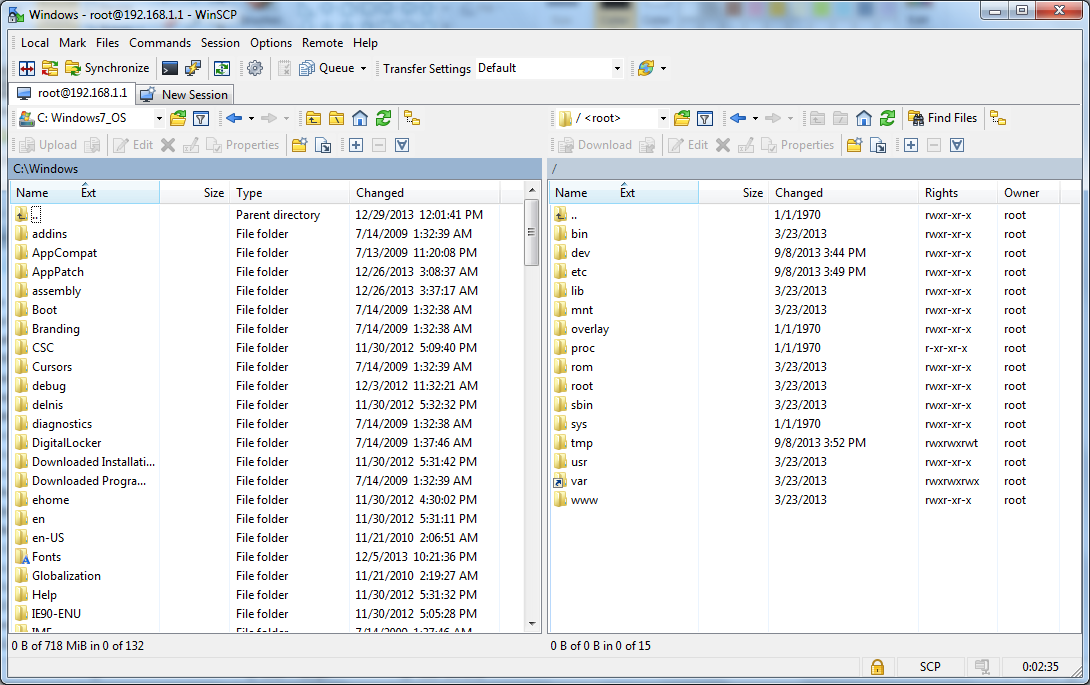Expand the arrow next to the globe icon
This screenshot has width=1090, height=685.
coord(663,68)
